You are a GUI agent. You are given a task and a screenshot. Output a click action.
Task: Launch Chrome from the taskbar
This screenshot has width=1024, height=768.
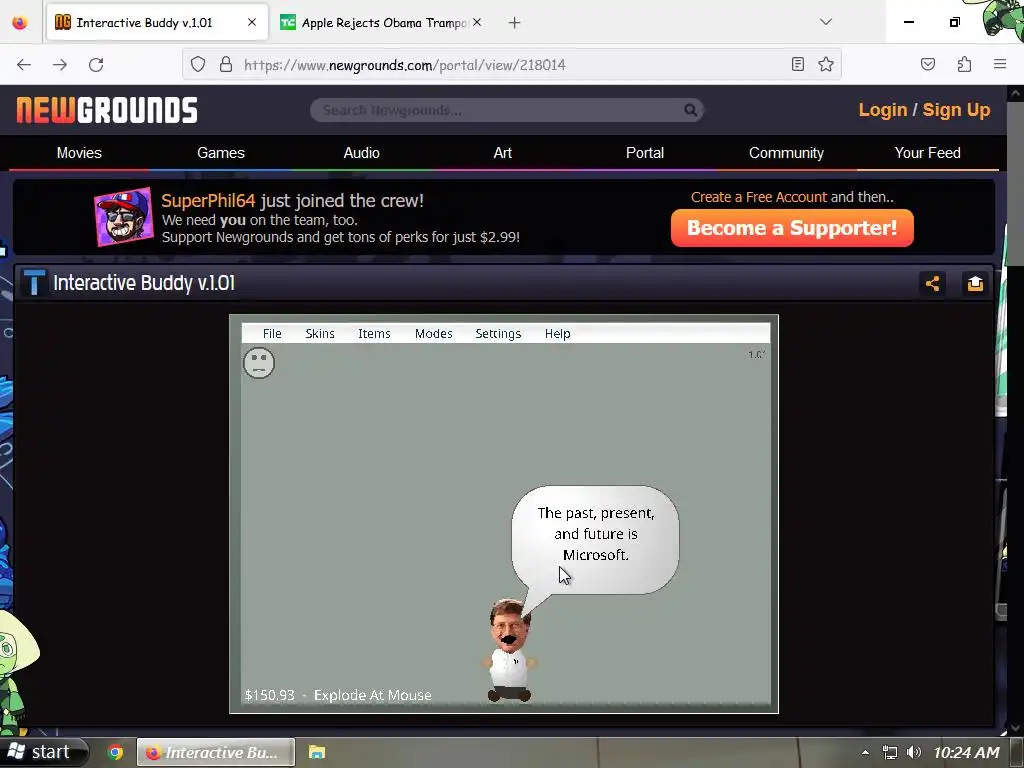116,752
